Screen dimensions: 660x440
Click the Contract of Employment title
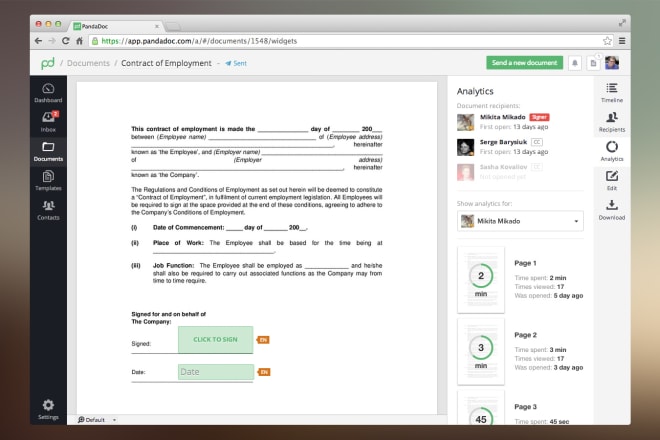(x=166, y=63)
